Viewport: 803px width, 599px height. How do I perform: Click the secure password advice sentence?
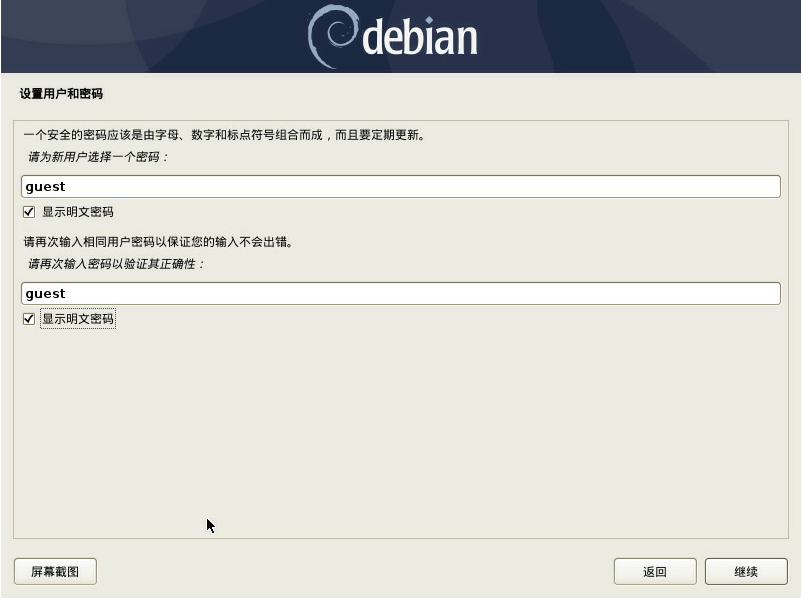[224, 135]
